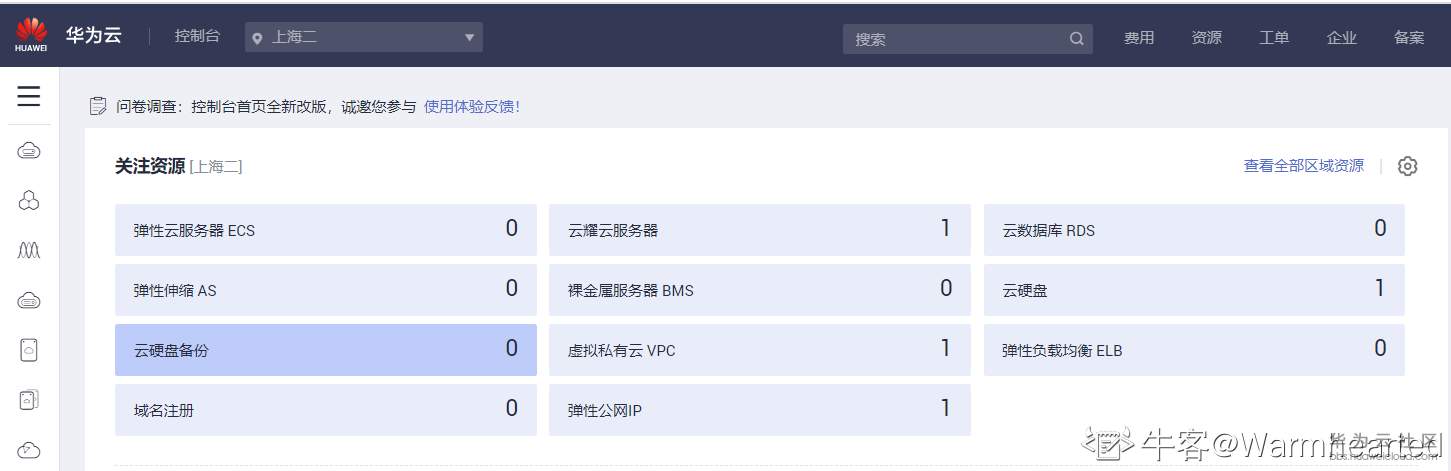The height and width of the screenshot is (471, 1451).
Task: Select the disk backup sidebar icon
Action: (x=29, y=399)
